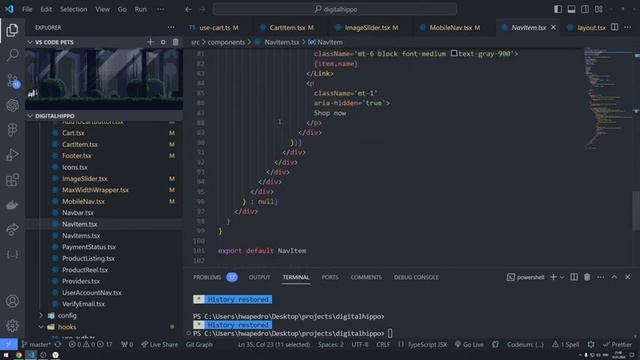Click the master branch in status bar
The width and height of the screenshot is (640, 360).
point(36,344)
